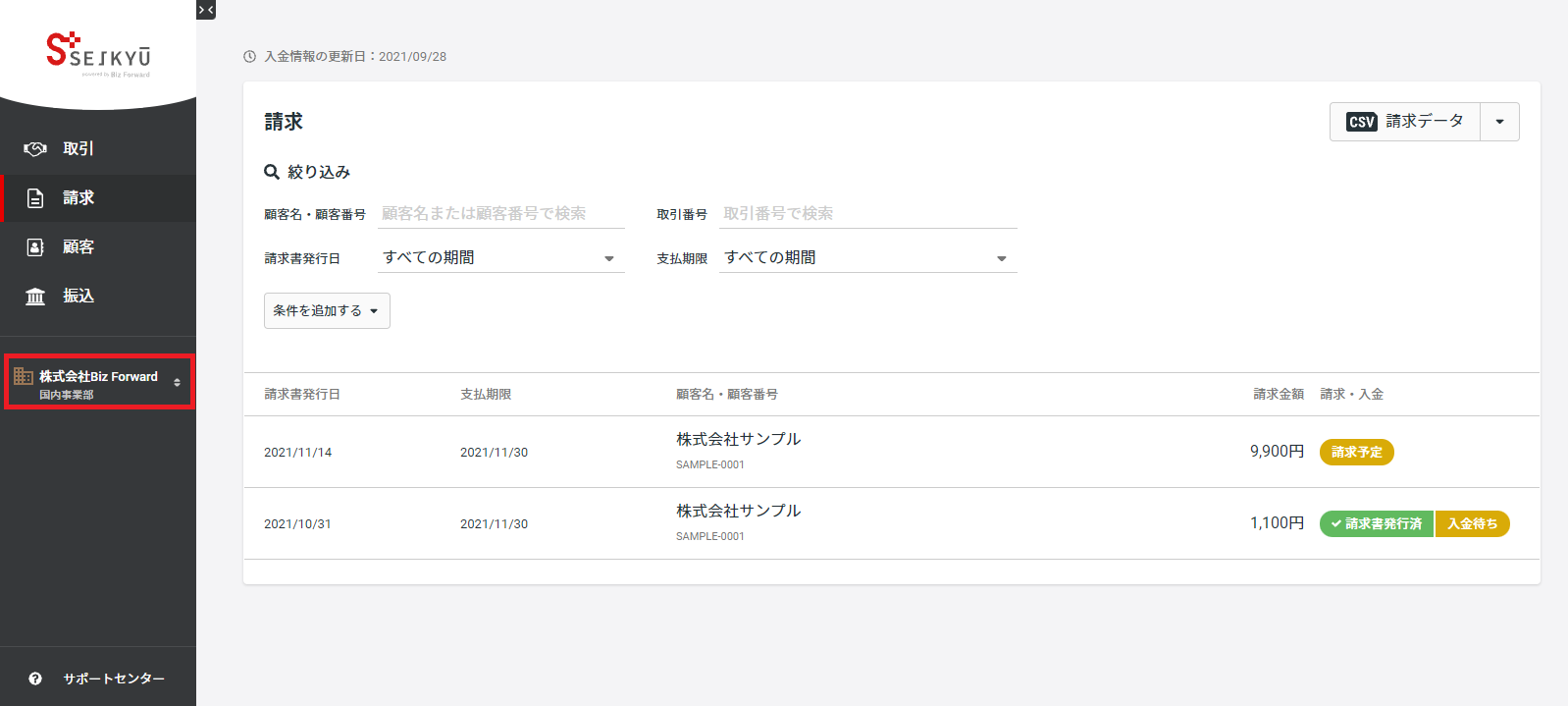The image size is (1568, 706).
Task: Click the 請求書発行日 column header
Action: 302,394
